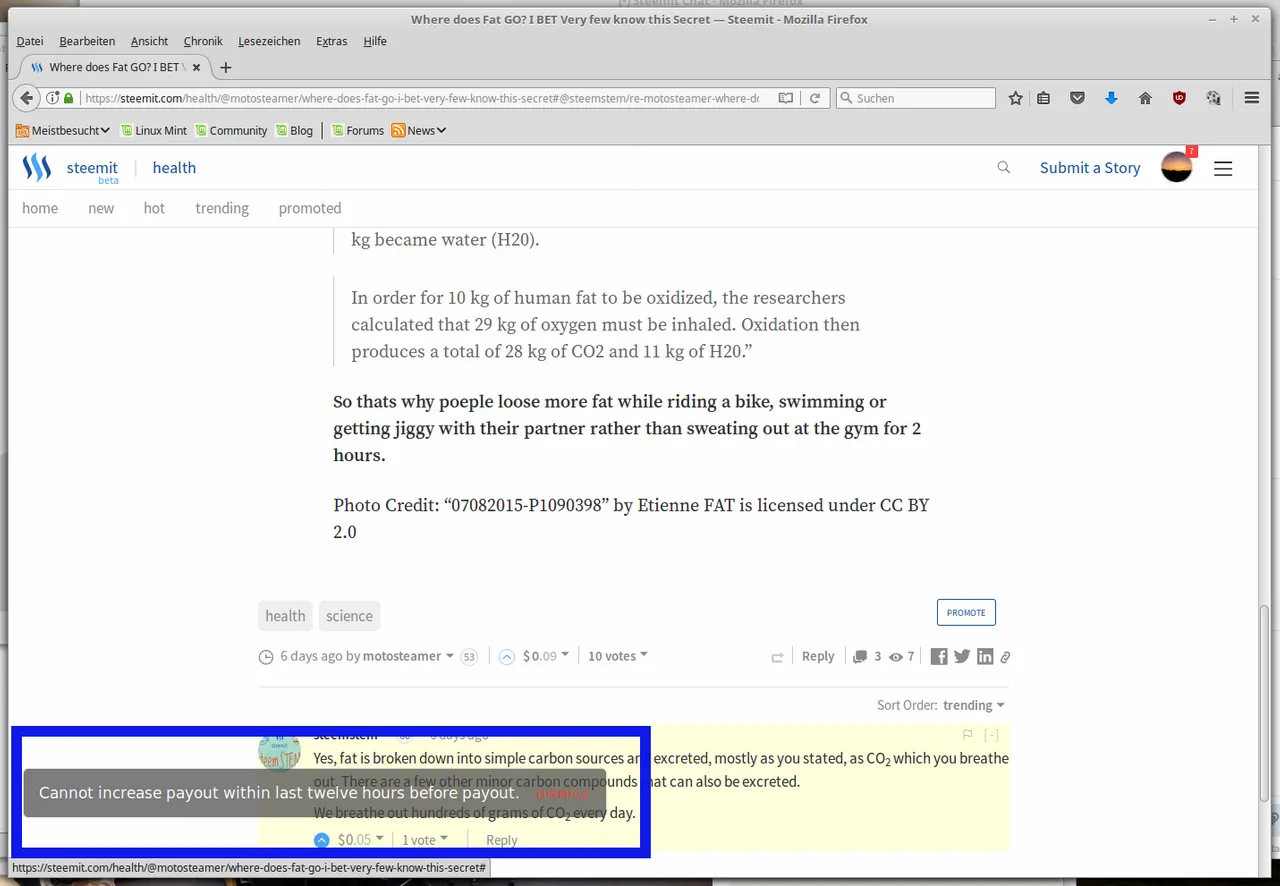Go to browser home page icon
1280x886 pixels.
[x=1146, y=98]
